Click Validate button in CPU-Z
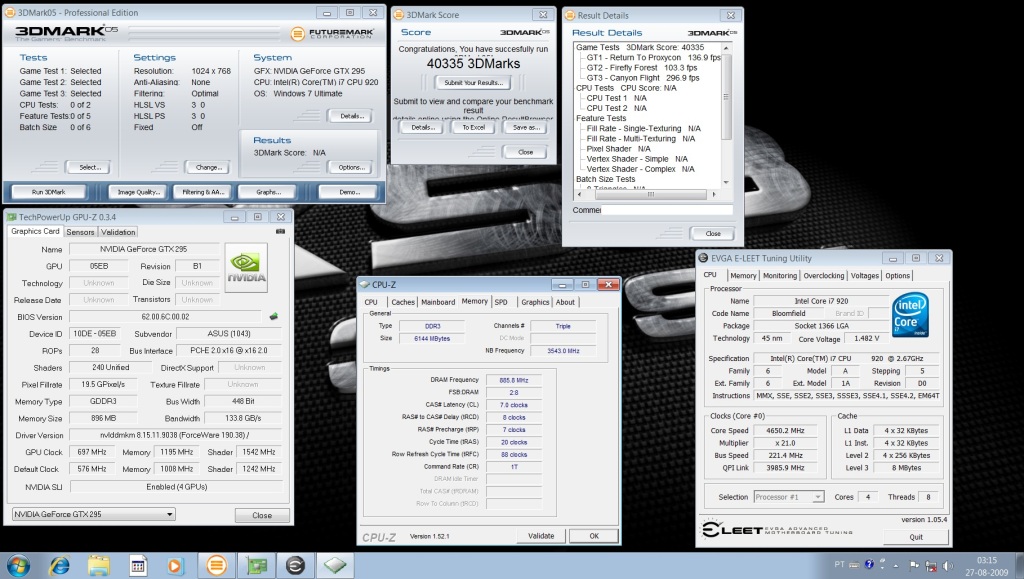This screenshot has width=1024, height=579. click(x=541, y=536)
